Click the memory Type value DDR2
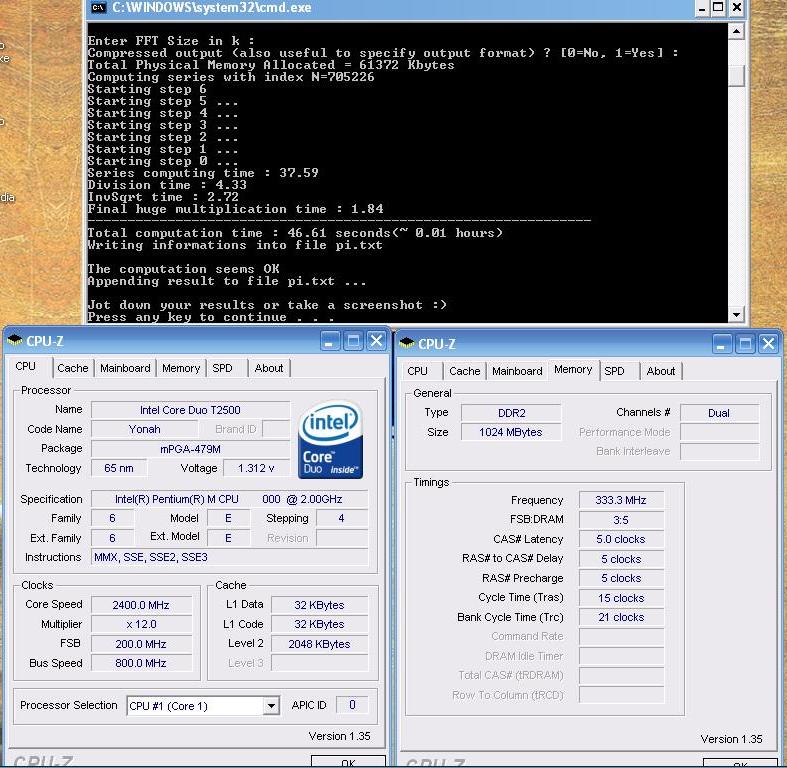This screenshot has width=787, height=768. pyautogui.click(x=511, y=413)
